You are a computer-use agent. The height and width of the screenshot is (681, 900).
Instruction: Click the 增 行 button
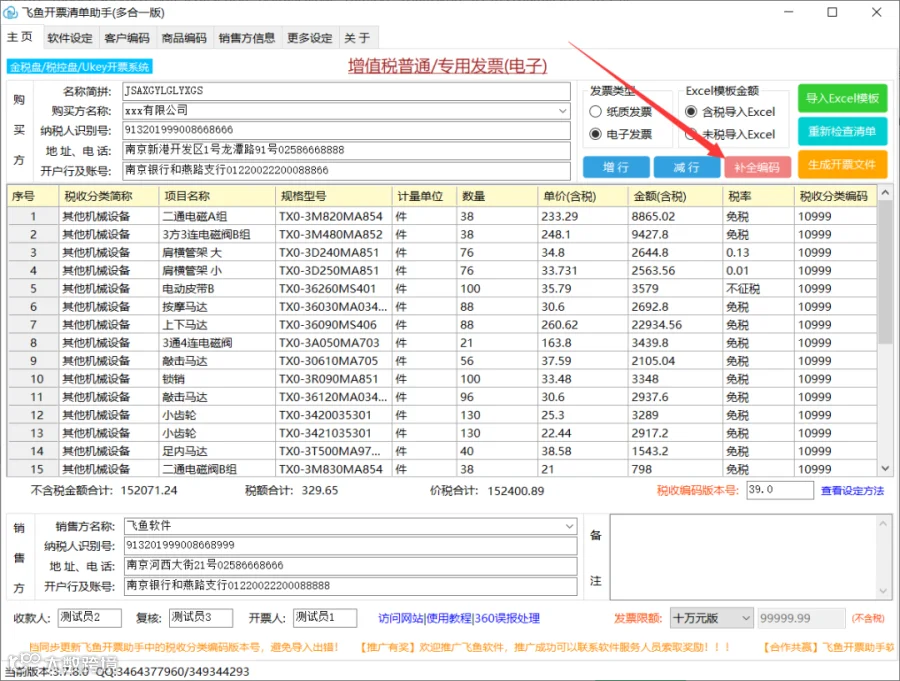616,167
